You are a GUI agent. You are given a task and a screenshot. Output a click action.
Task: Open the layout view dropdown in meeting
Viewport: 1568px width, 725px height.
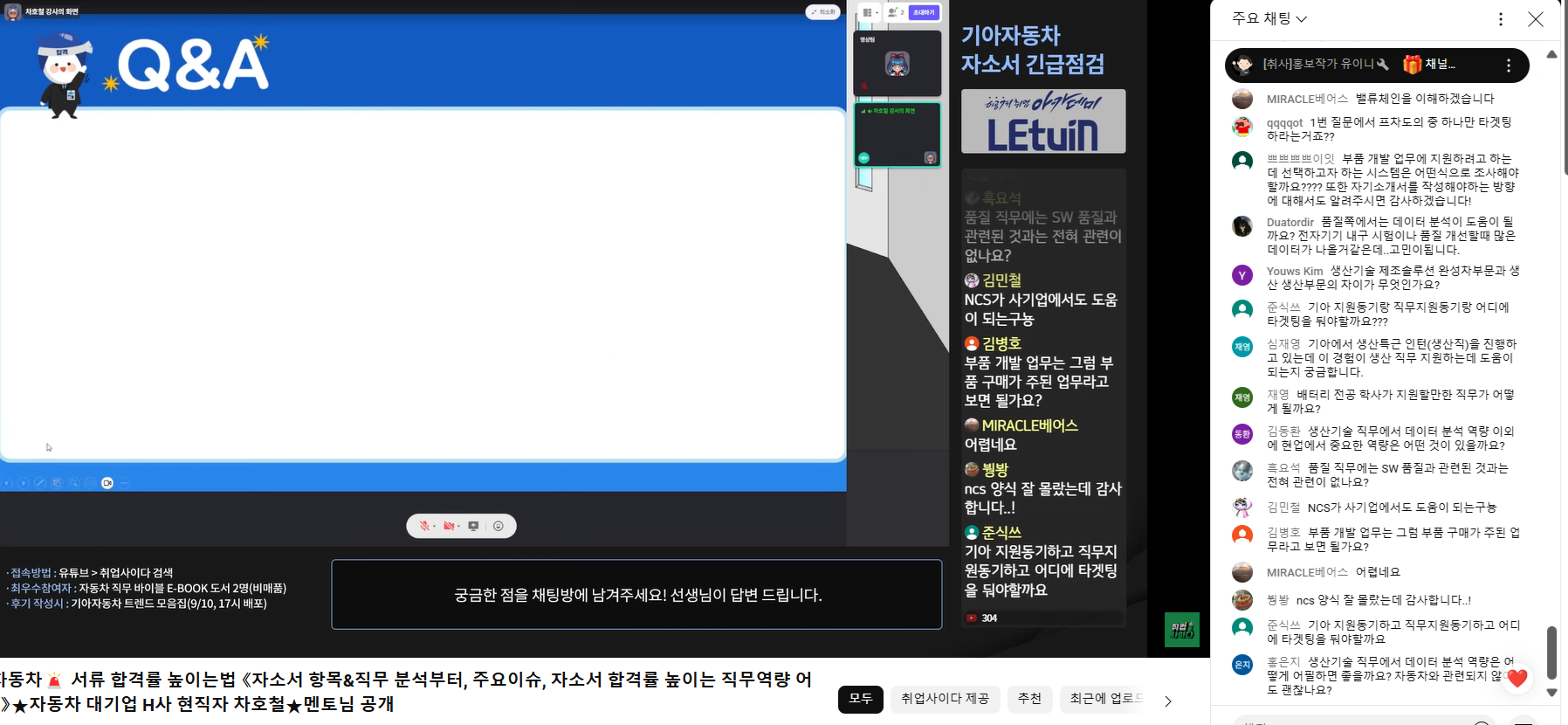click(870, 12)
